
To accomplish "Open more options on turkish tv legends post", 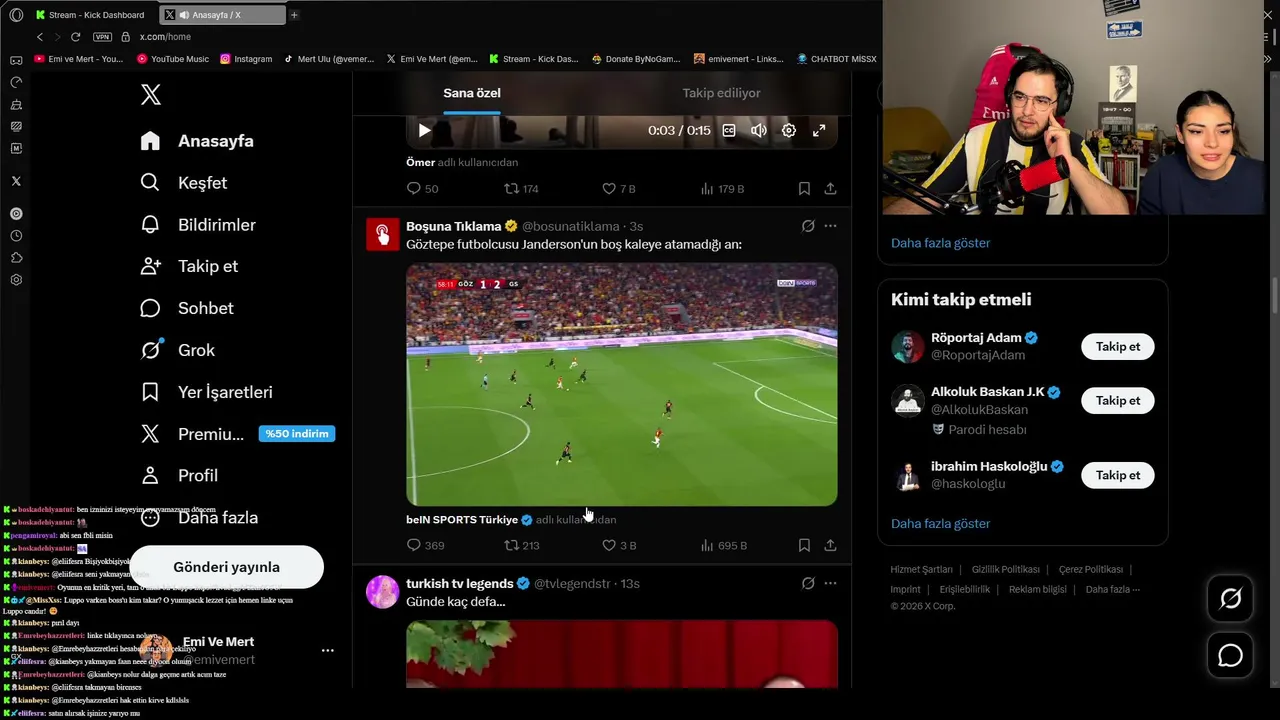I will coord(830,583).
